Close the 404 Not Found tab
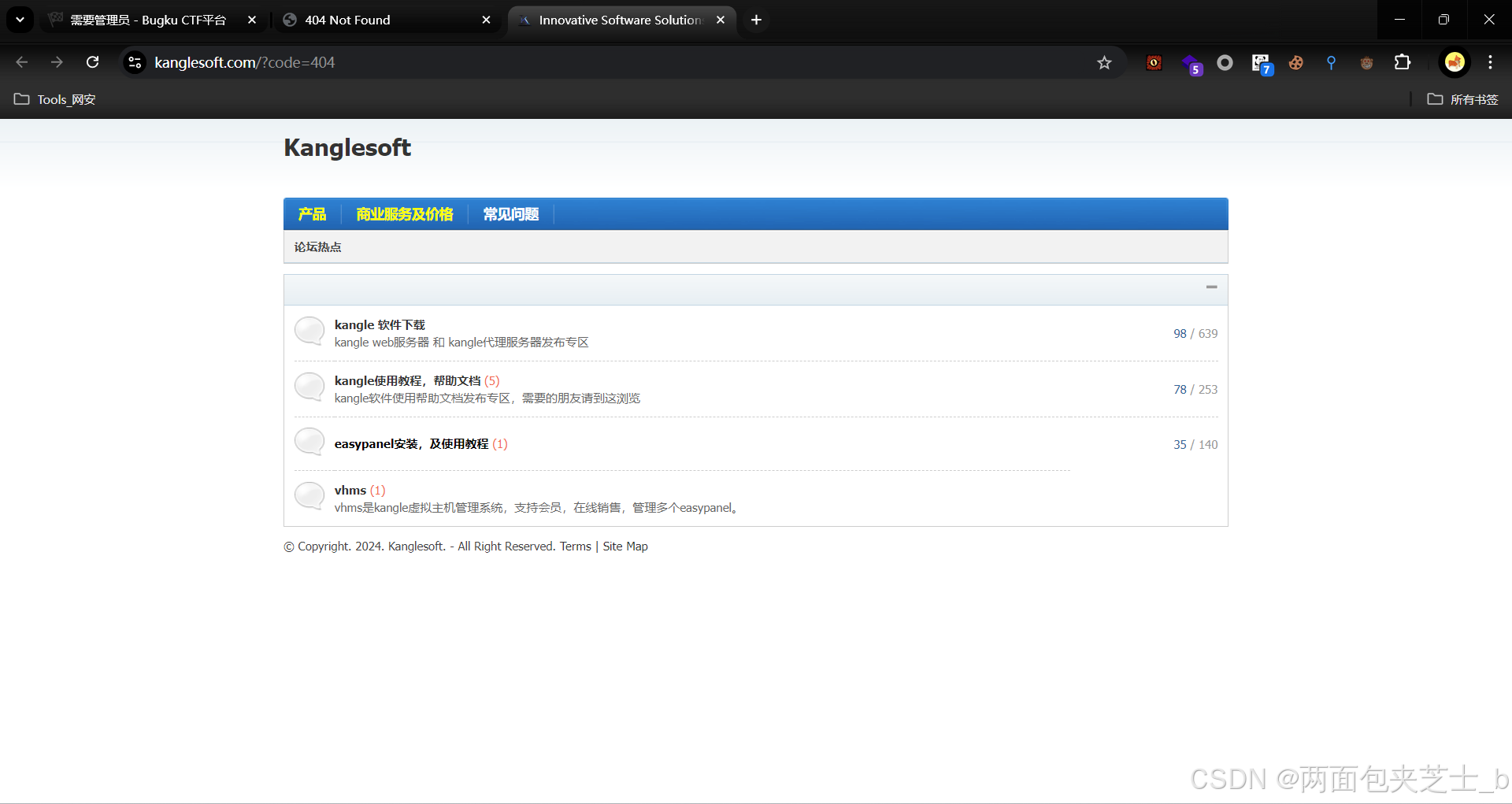Viewport: 1512px width, 804px height. (x=486, y=20)
